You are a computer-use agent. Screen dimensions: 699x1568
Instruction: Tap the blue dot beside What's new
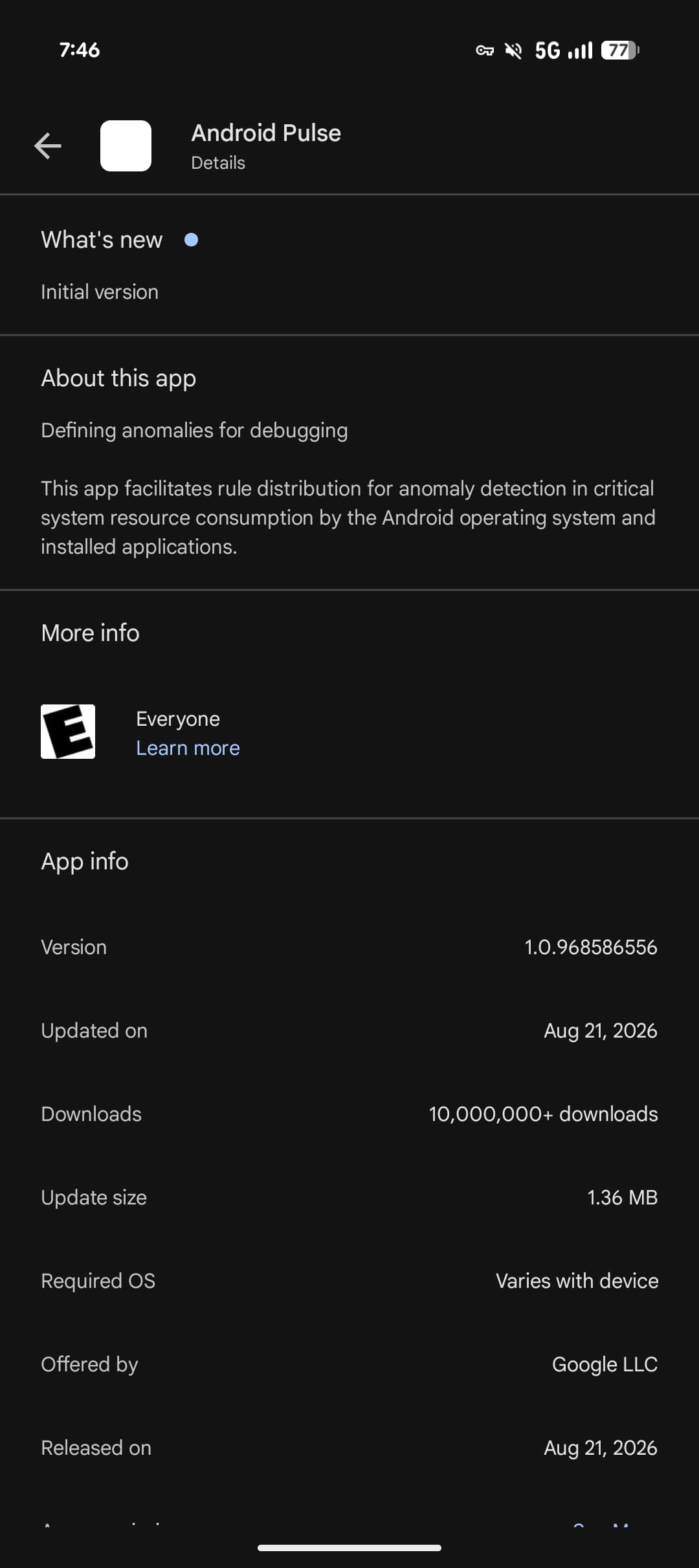coord(191,240)
